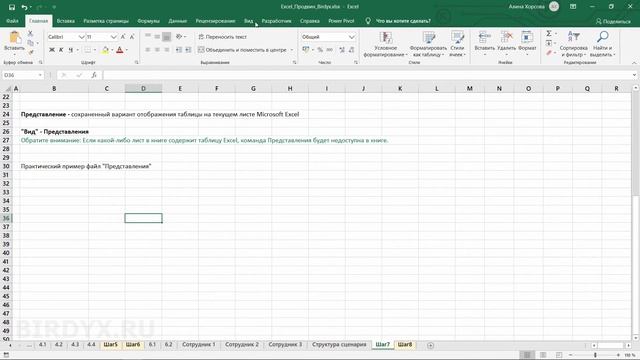Click the Format Painter brush icon
Image resolution: width=640 pixels, height=360 pixels.
(31, 52)
